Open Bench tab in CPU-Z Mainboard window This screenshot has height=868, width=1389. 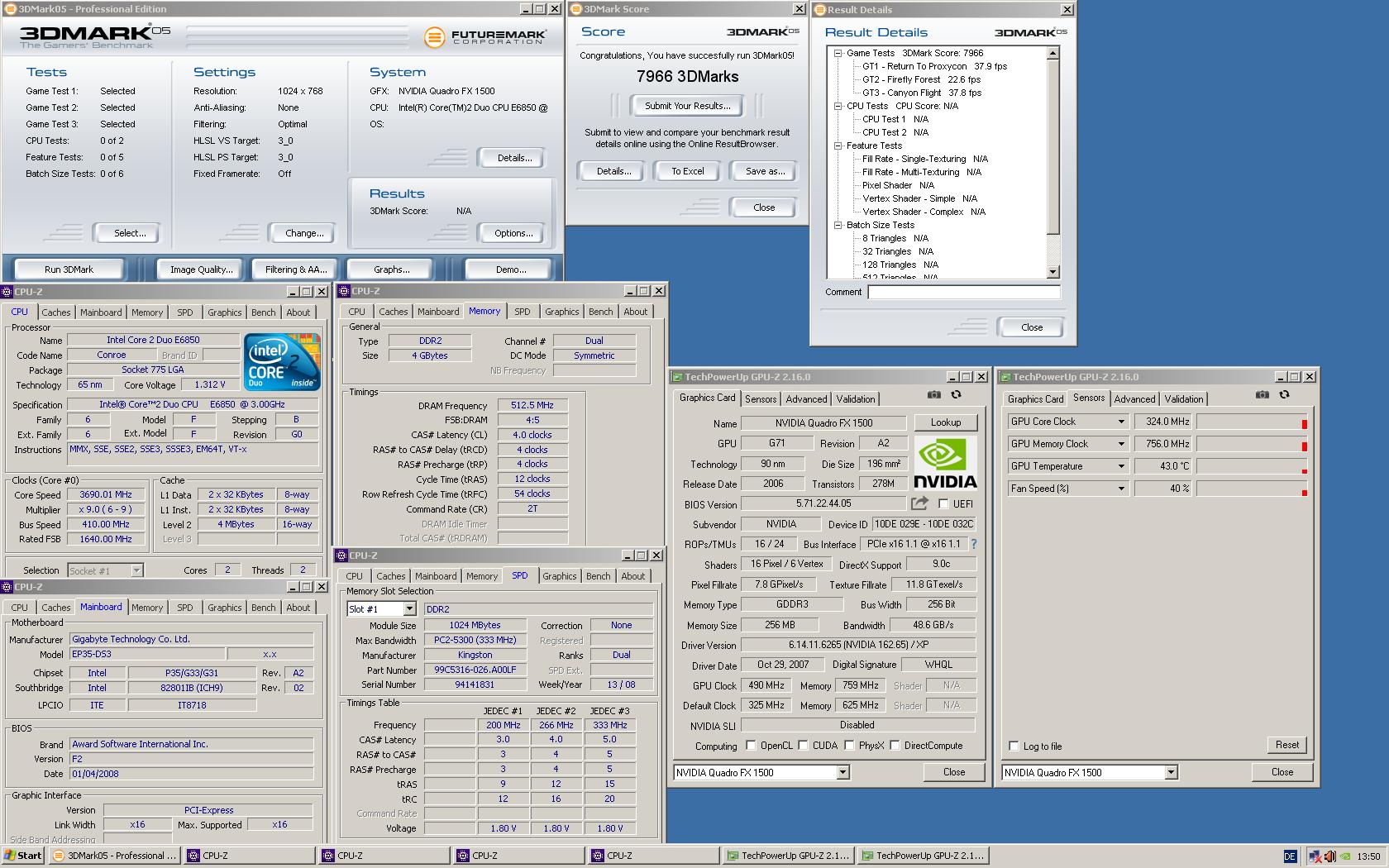(x=264, y=608)
